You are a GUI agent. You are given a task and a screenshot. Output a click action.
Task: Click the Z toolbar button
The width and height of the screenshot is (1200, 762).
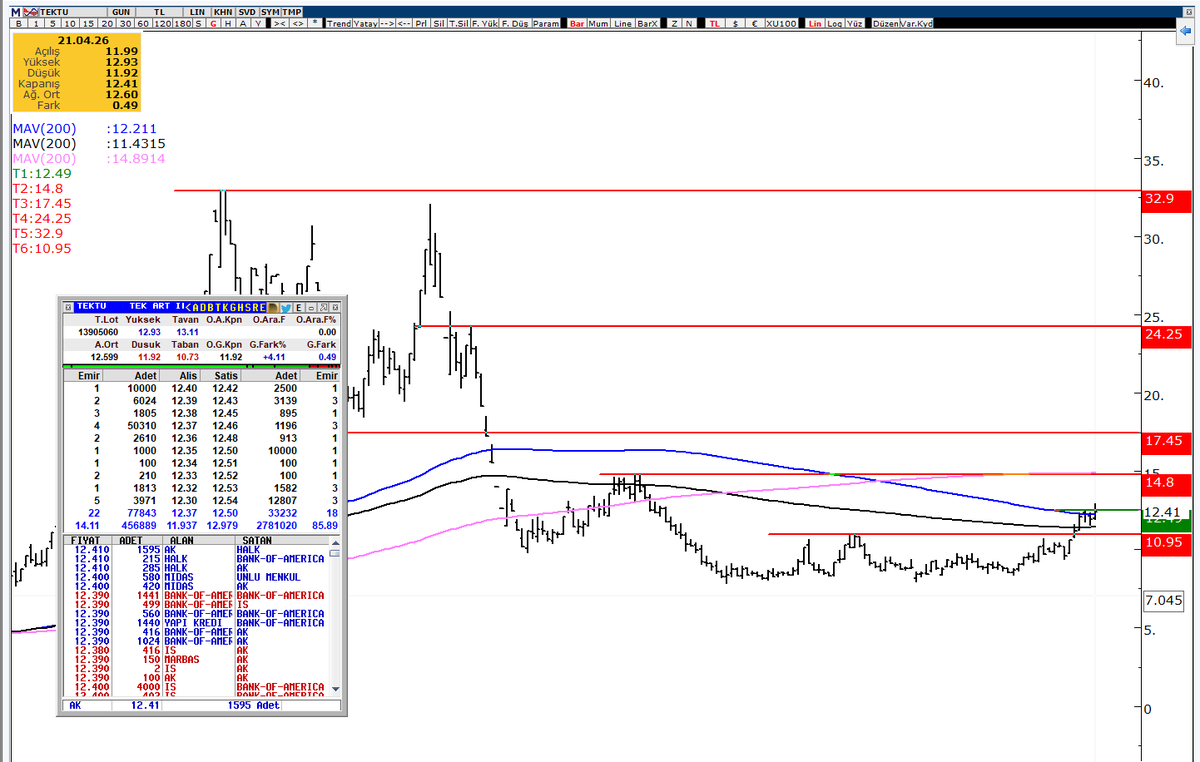[x=674, y=23]
